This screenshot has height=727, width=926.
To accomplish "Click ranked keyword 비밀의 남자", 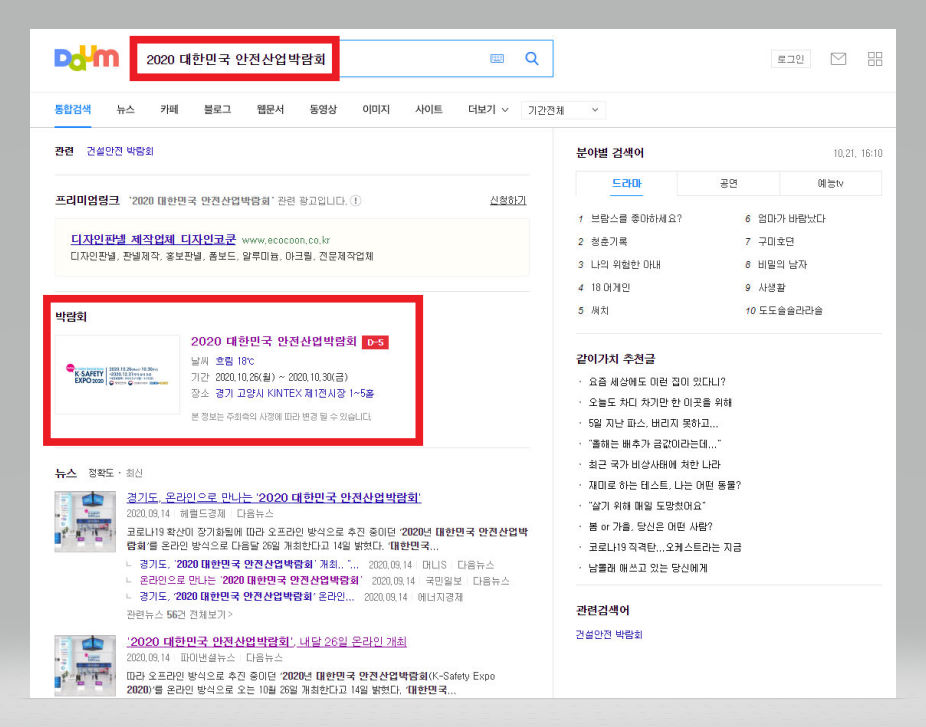I will coord(782,265).
